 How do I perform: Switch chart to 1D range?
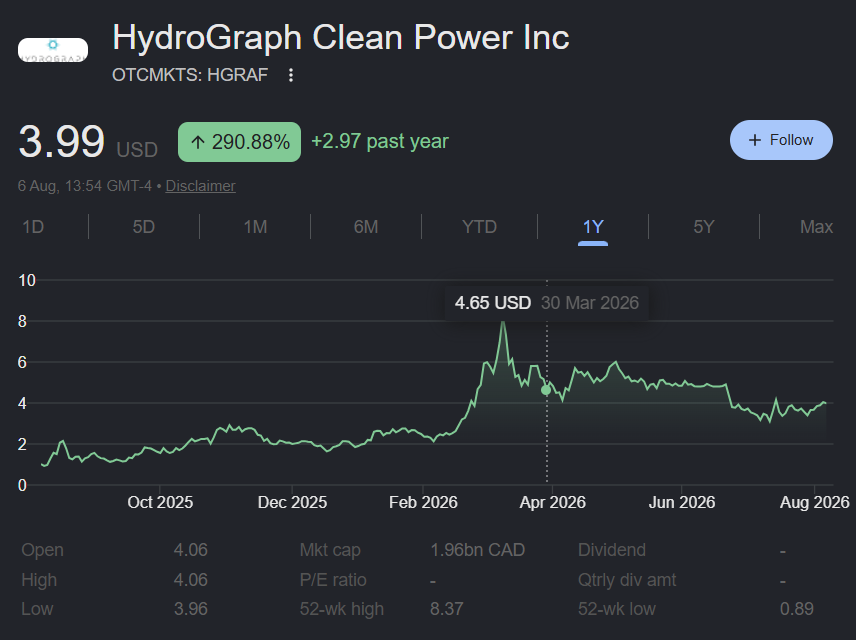pyautogui.click(x=33, y=227)
